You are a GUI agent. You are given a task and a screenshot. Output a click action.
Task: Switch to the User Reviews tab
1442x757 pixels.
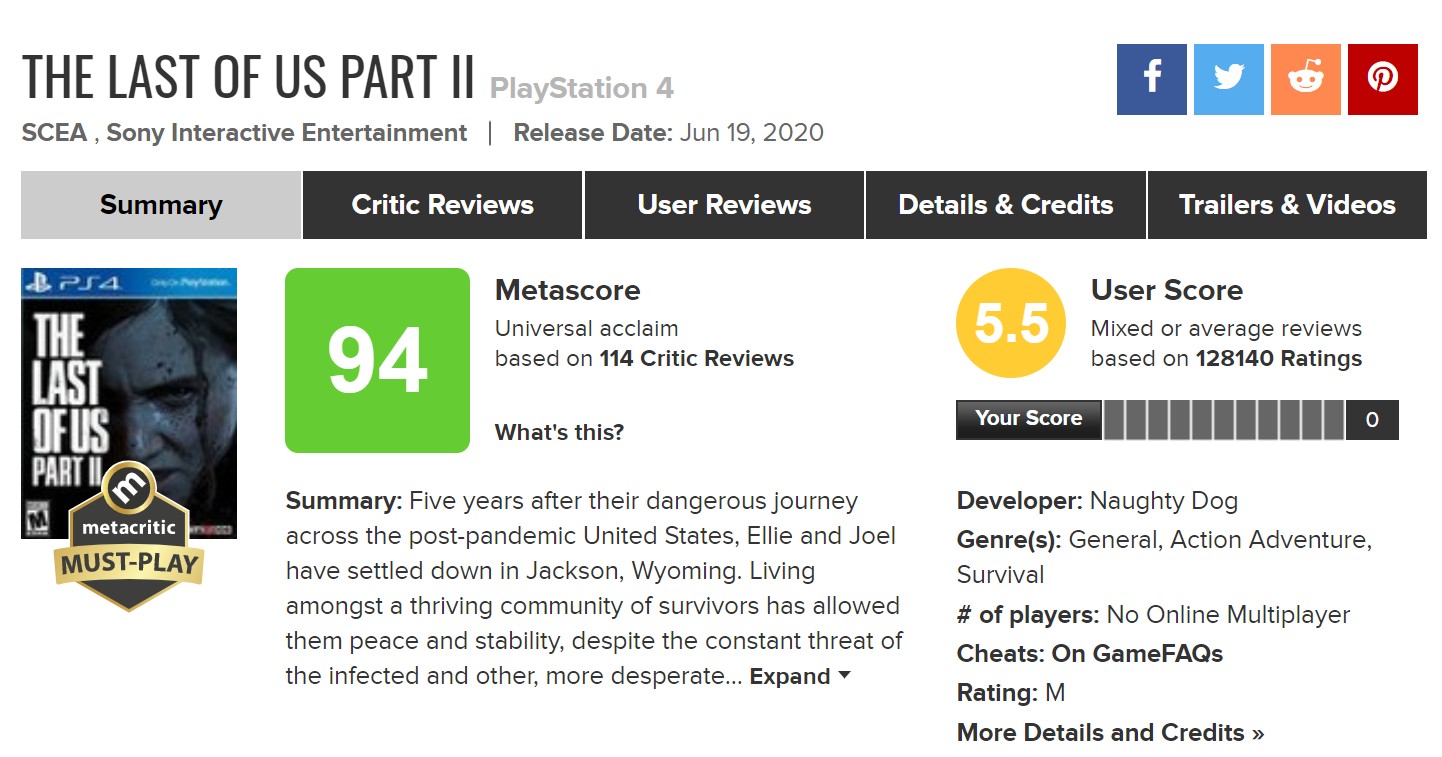click(724, 205)
